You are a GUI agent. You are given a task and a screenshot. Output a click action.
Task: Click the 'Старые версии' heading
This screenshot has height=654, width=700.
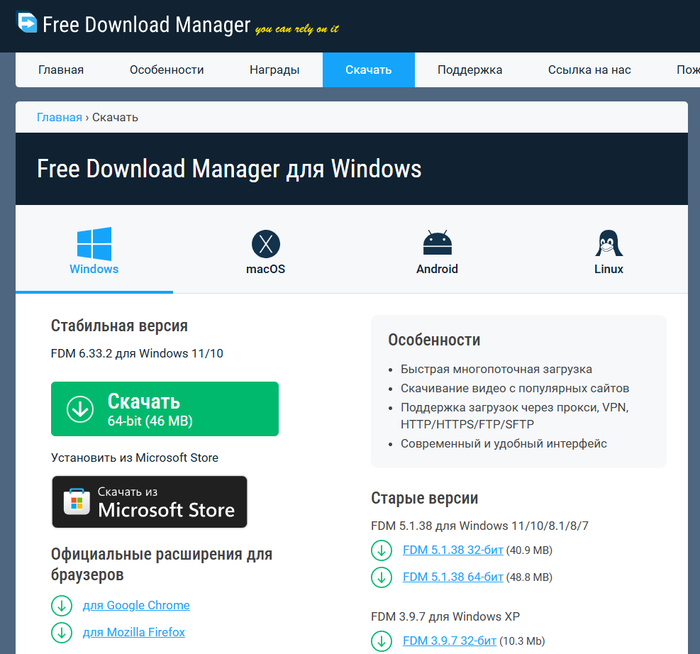425,498
